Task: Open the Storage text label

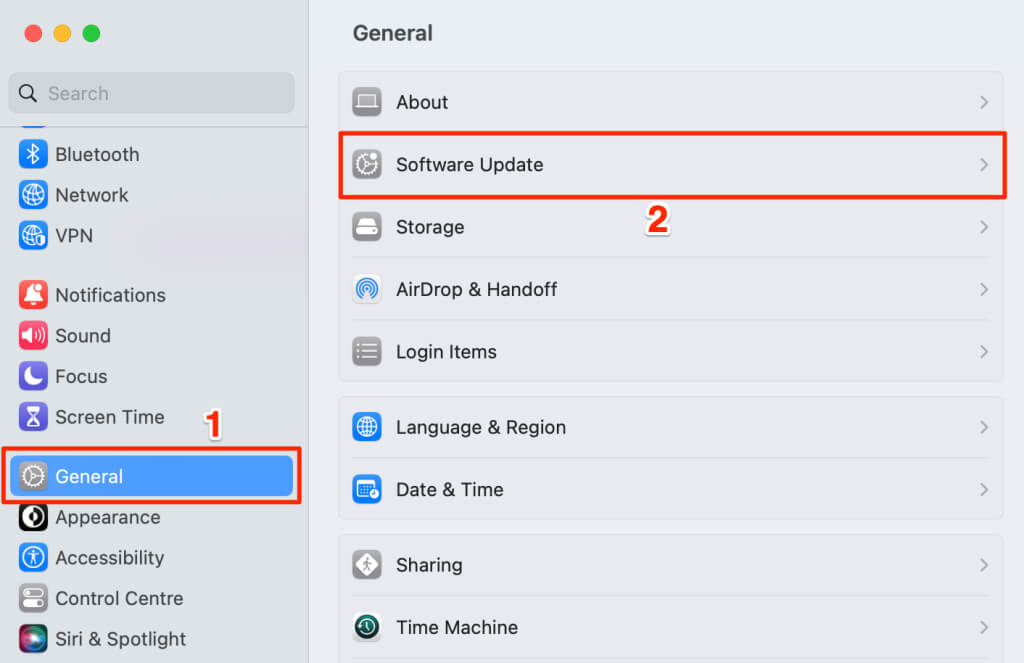Action: pos(430,227)
